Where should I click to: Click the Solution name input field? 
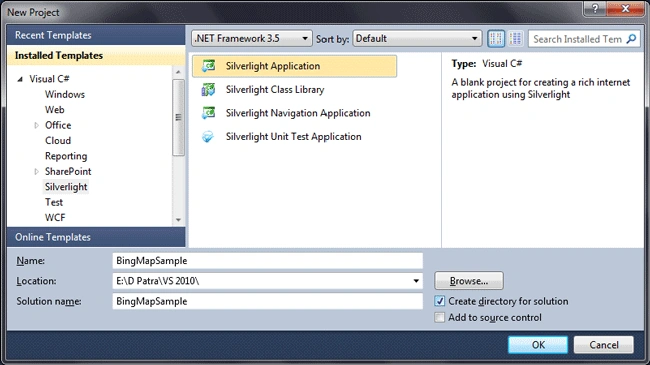267,301
